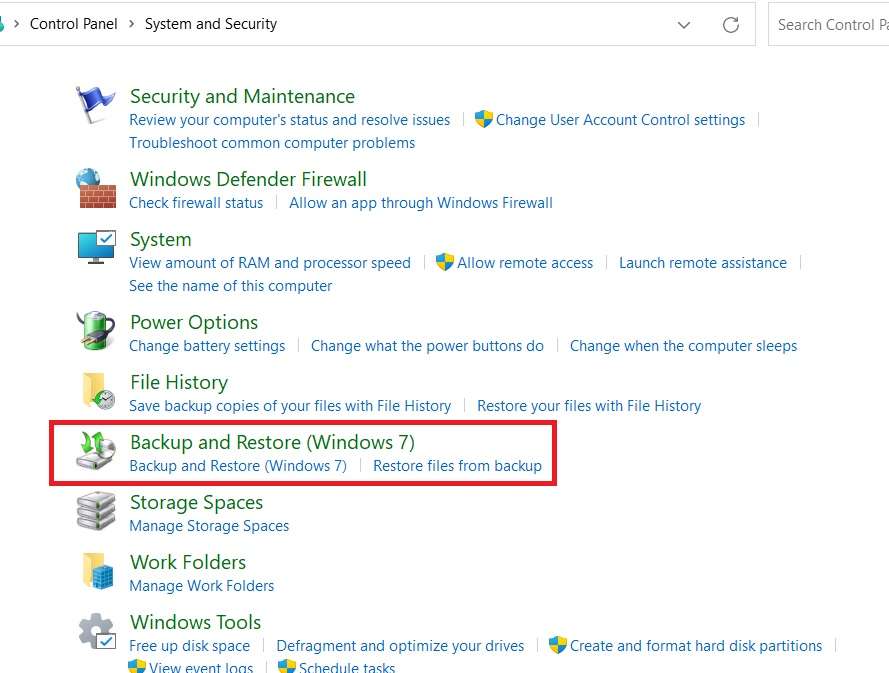889x673 pixels.
Task: Restore your files with File History
Action: click(x=589, y=406)
